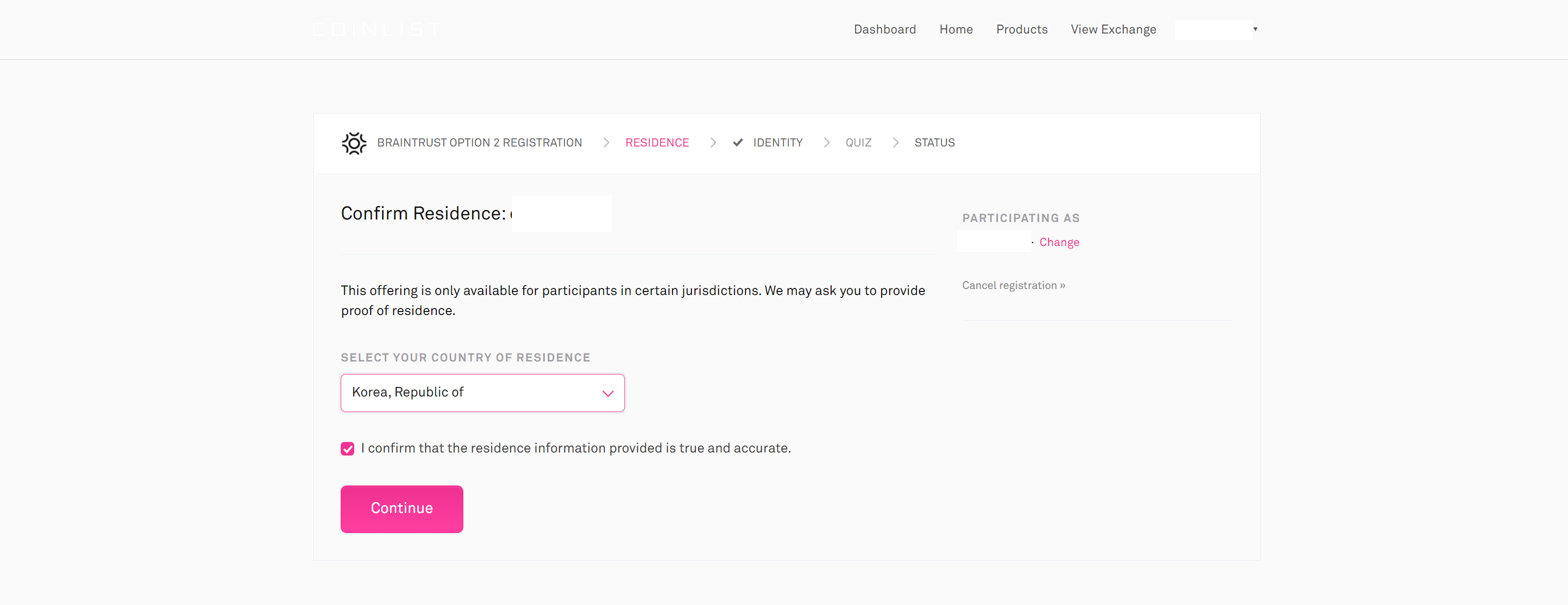Open the Dashboard nav item
Screen dimensions: 1568x605
point(885,29)
